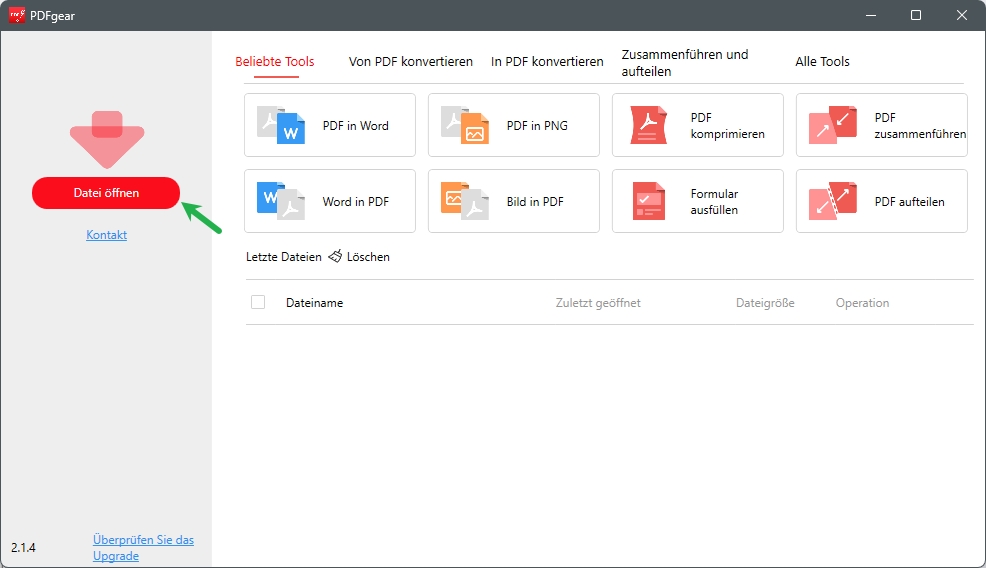Tick the select-all checkbox beside Dateiname
Viewport: 986px width, 568px height.
[x=258, y=302]
